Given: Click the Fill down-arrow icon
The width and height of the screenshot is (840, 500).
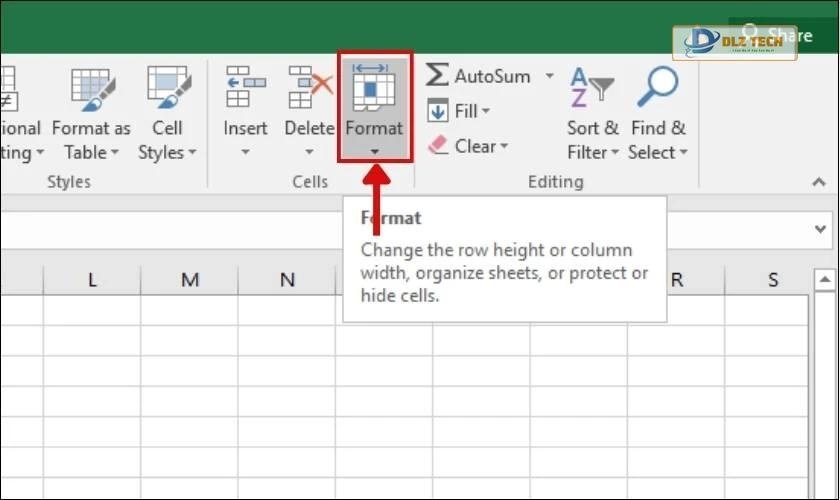Looking at the screenshot, I should 437,111.
